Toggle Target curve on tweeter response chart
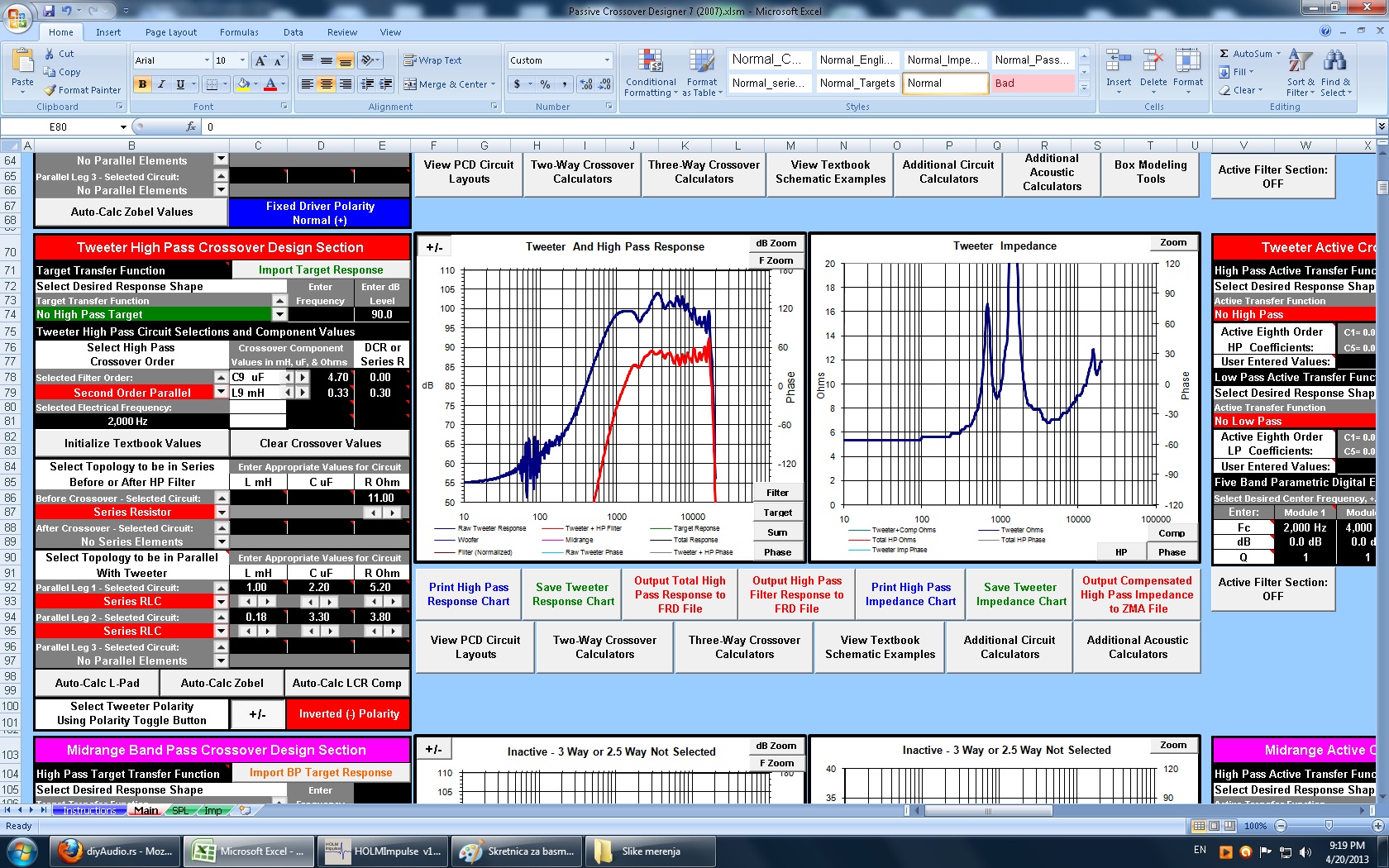1389x868 pixels. click(x=777, y=513)
